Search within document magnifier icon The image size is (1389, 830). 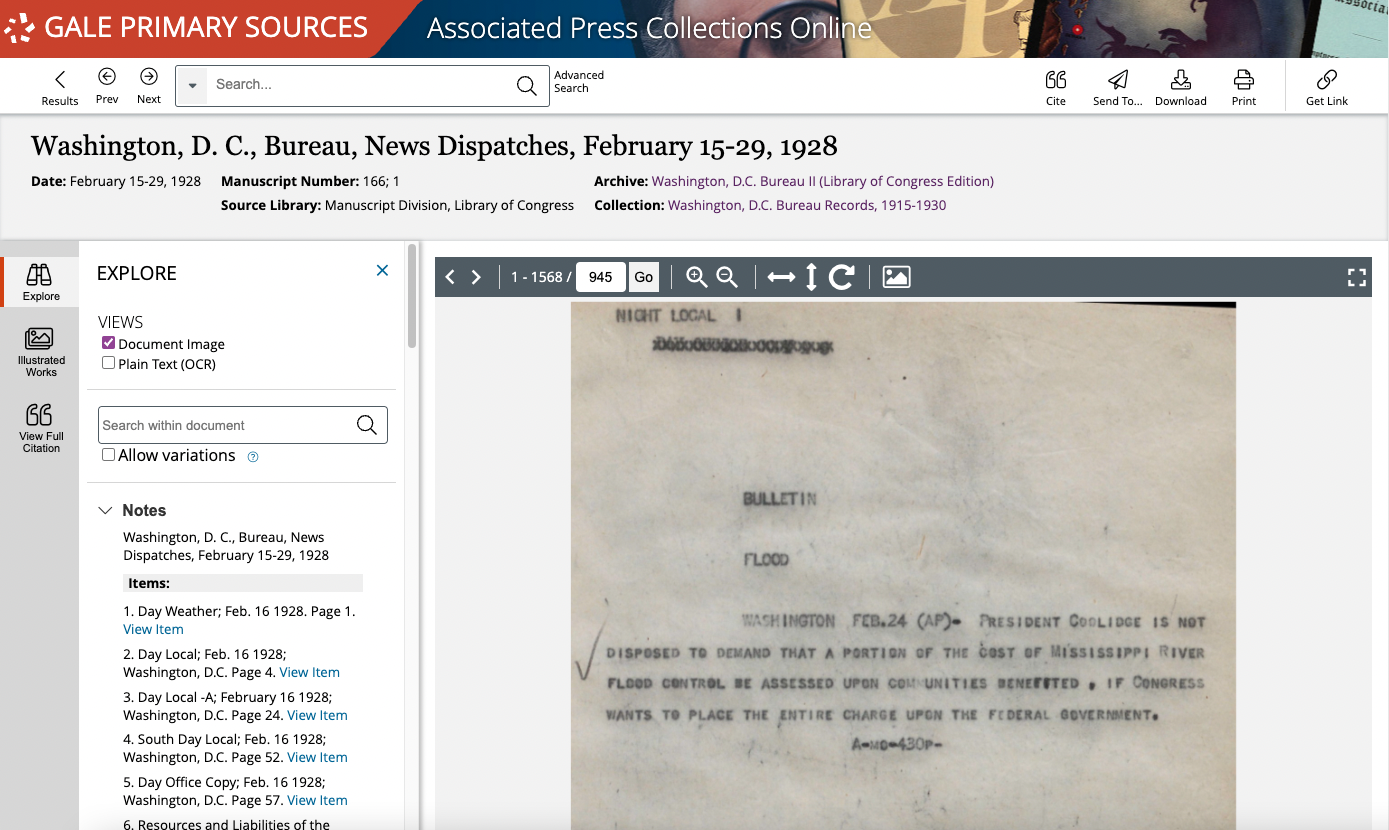pos(367,425)
